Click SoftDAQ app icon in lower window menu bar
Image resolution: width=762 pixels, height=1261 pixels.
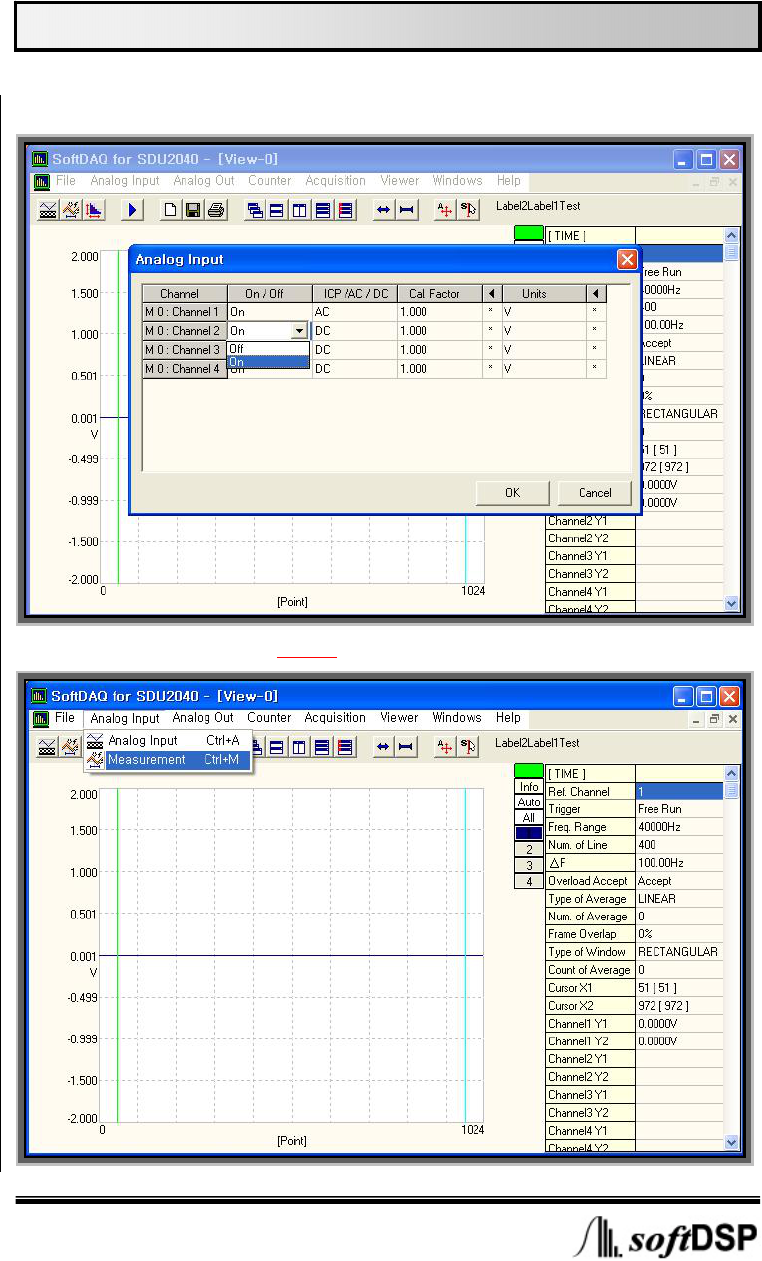pyautogui.click(x=41, y=718)
